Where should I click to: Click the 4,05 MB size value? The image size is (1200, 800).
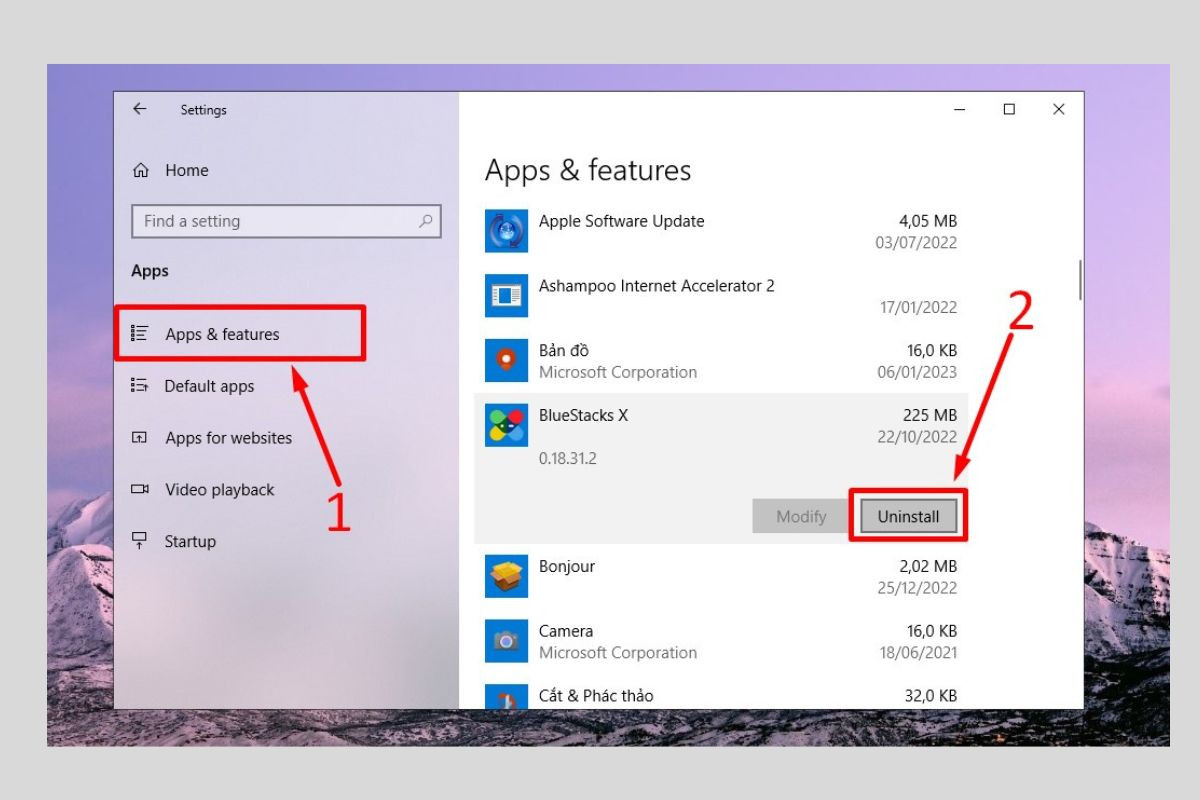pyautogui.click(x=928, y=221)
